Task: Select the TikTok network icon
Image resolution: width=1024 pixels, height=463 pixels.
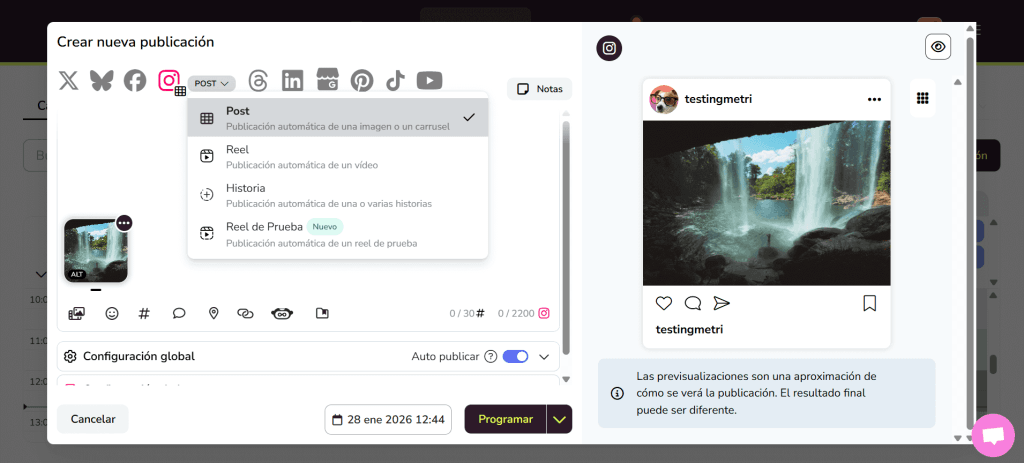Action: pos(395,81)
